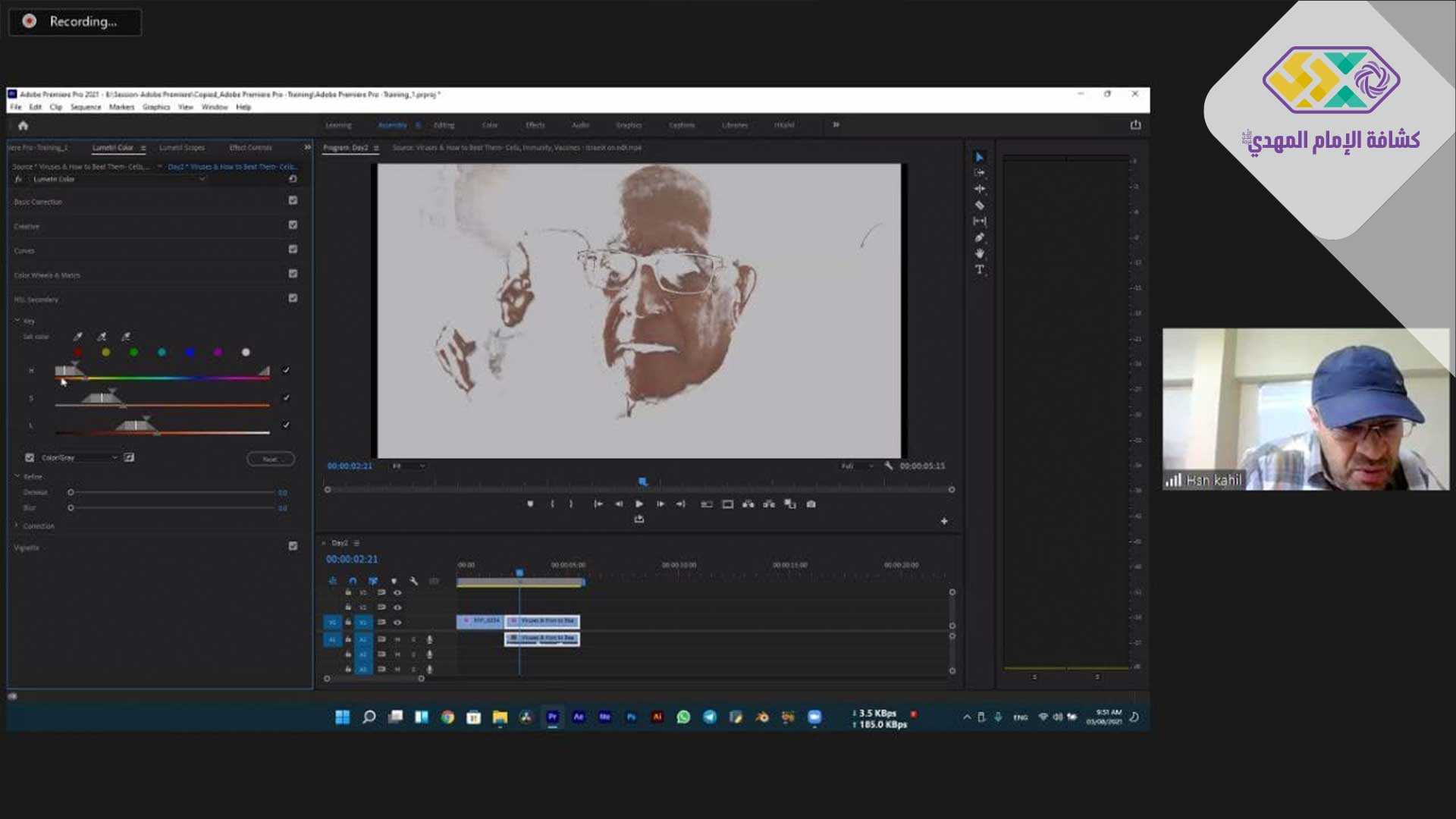Select the Type tool

(x=979, y=269)
